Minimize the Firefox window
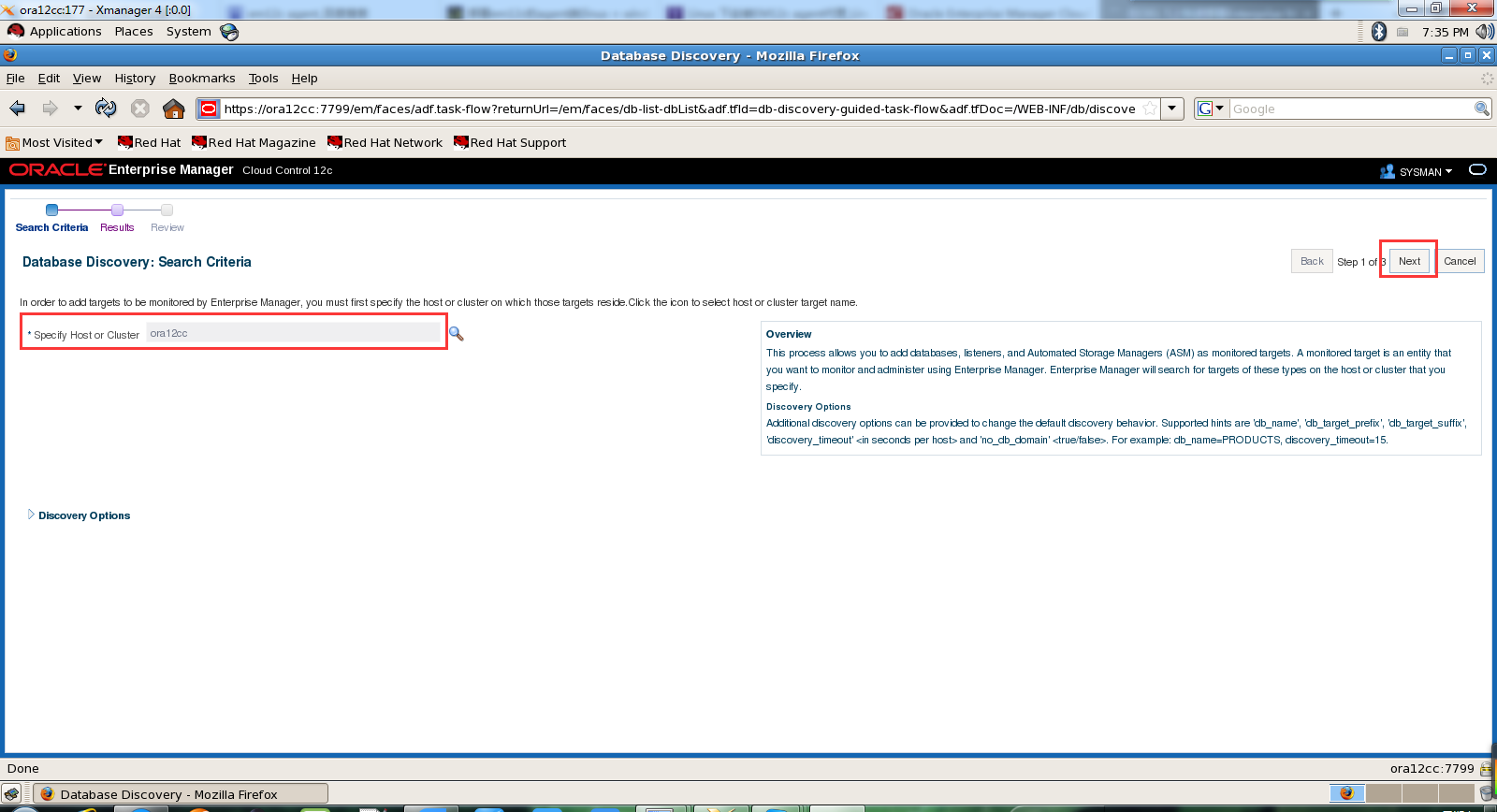 coord(1449,55)
